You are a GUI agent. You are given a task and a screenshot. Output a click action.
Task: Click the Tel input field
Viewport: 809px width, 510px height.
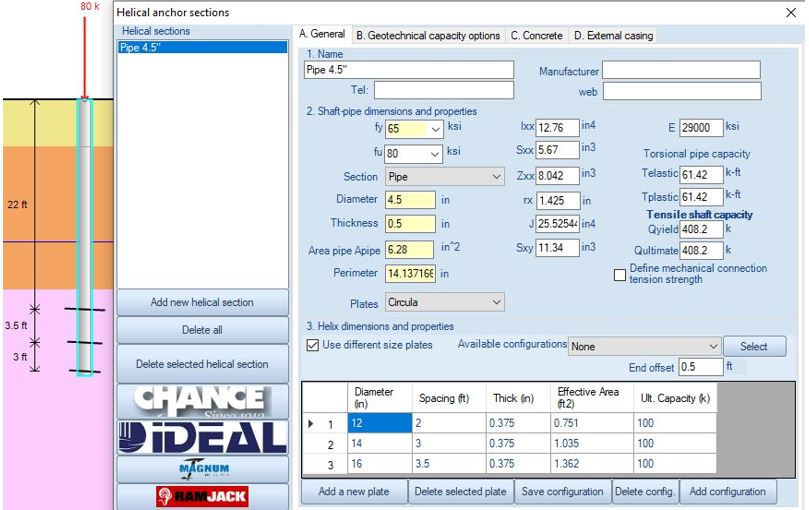coord(444,90)
